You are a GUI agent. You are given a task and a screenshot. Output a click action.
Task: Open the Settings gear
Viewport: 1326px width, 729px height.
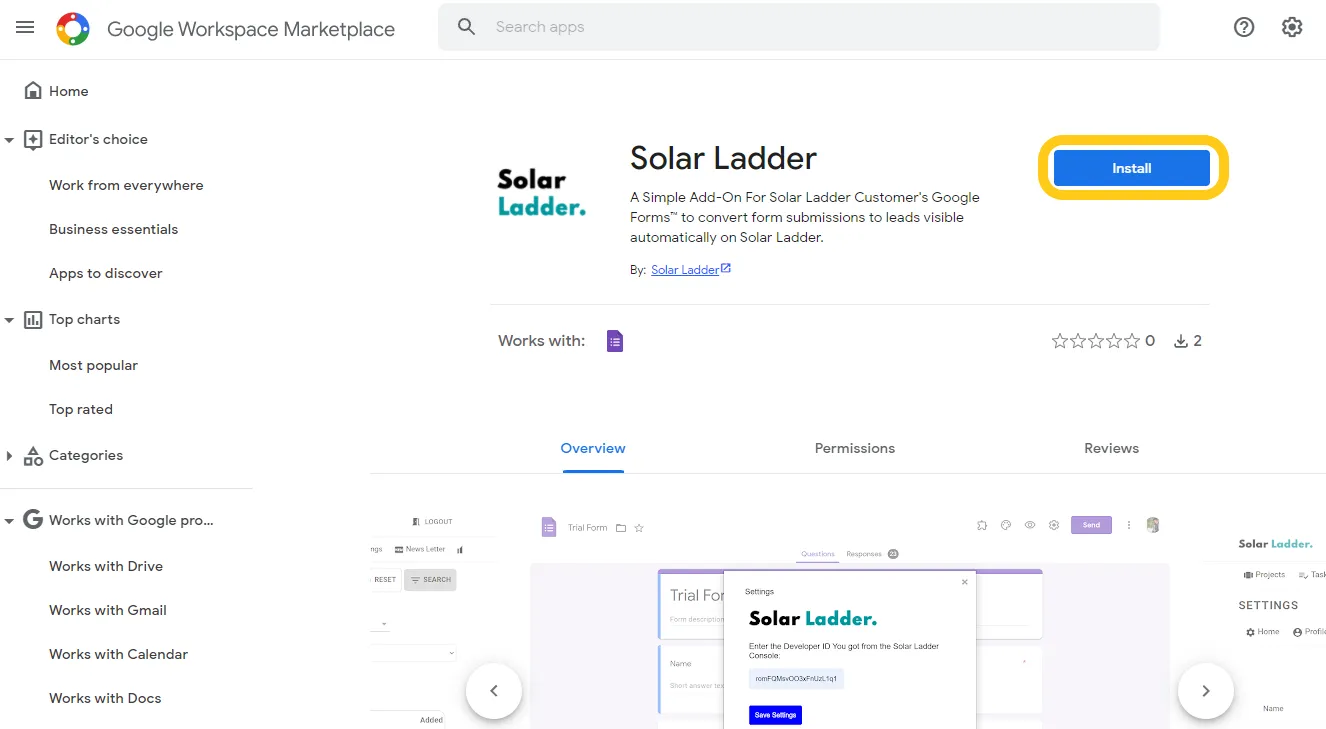click(1292, 28)
